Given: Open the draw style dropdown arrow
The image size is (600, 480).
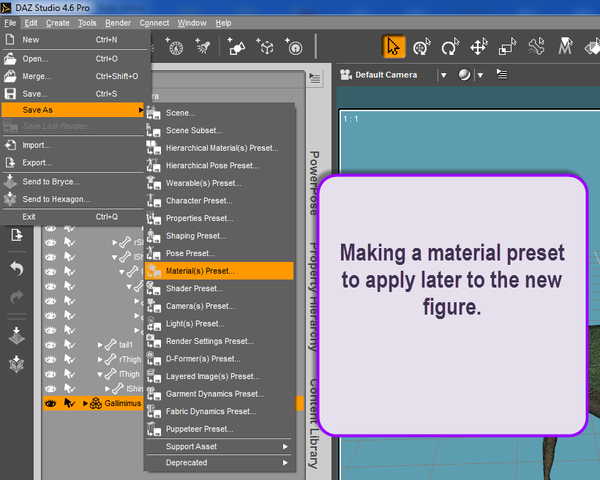Looking at the screenshot, I should (480, 75).
